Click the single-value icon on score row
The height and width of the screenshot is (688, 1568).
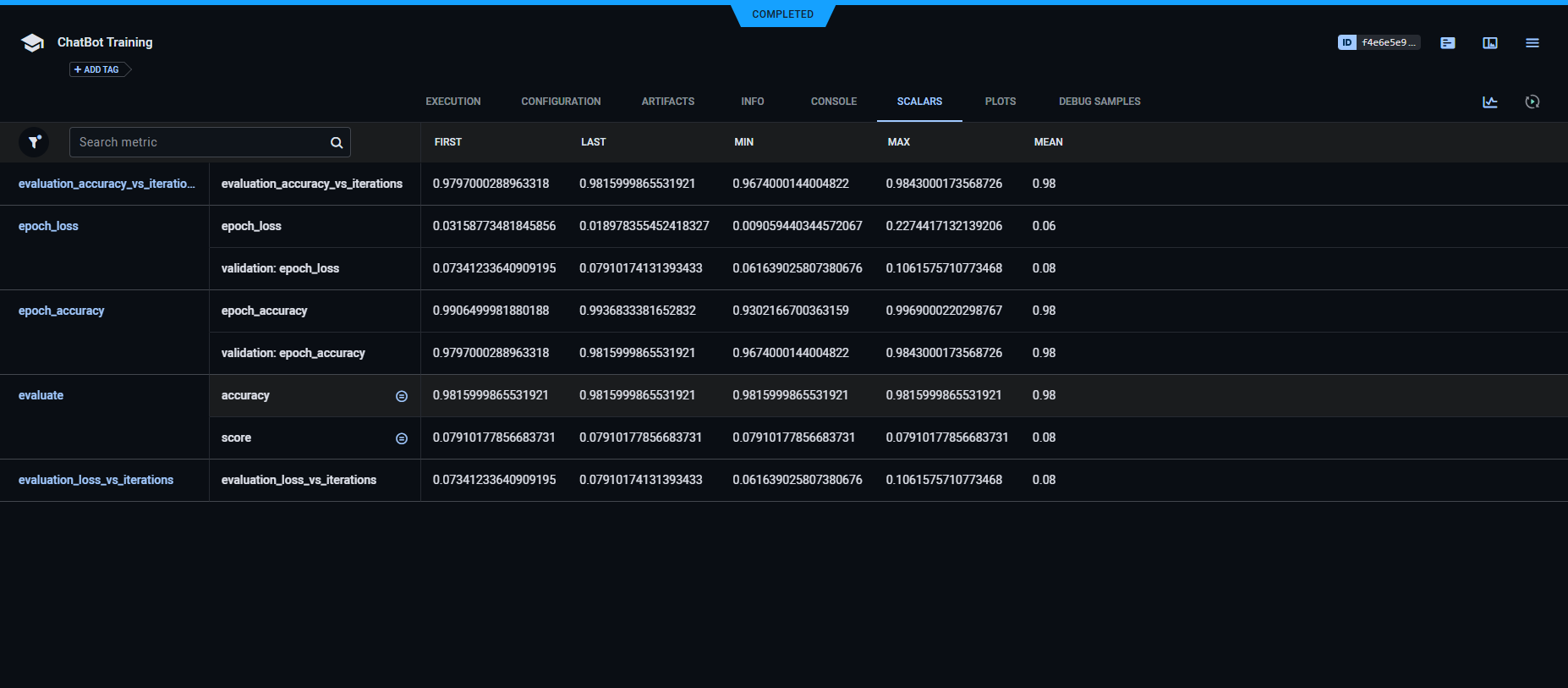[x=402, y=438]
